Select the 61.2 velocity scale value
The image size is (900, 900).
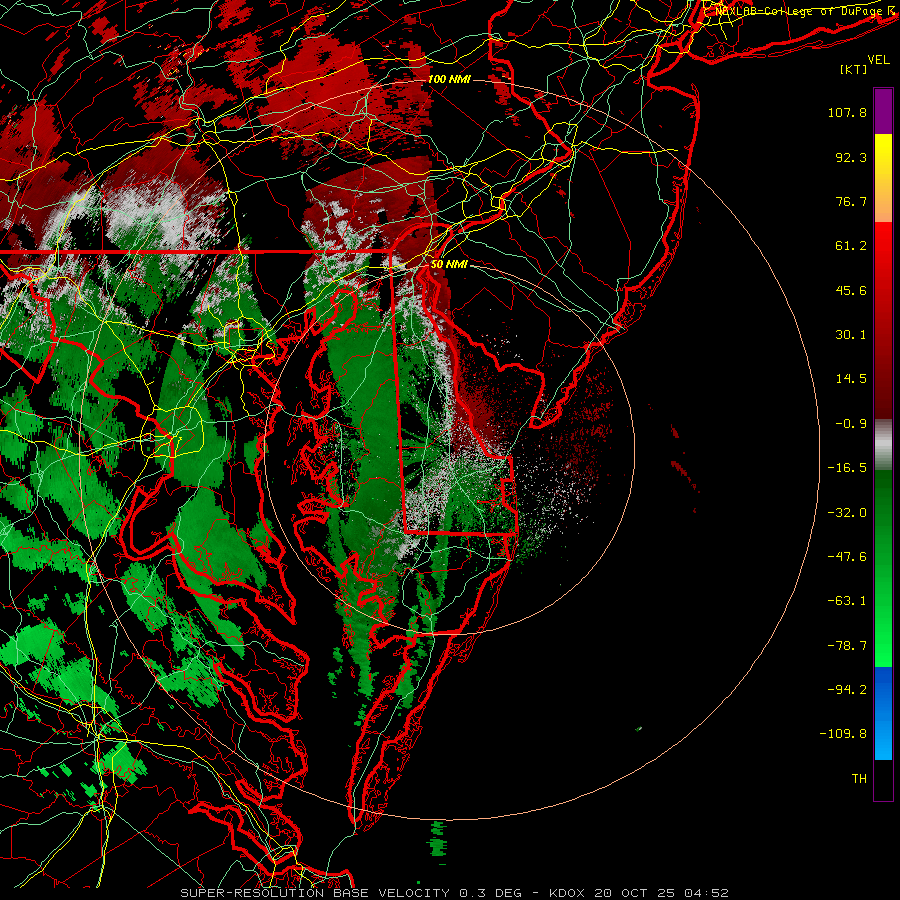coord(851,246)
